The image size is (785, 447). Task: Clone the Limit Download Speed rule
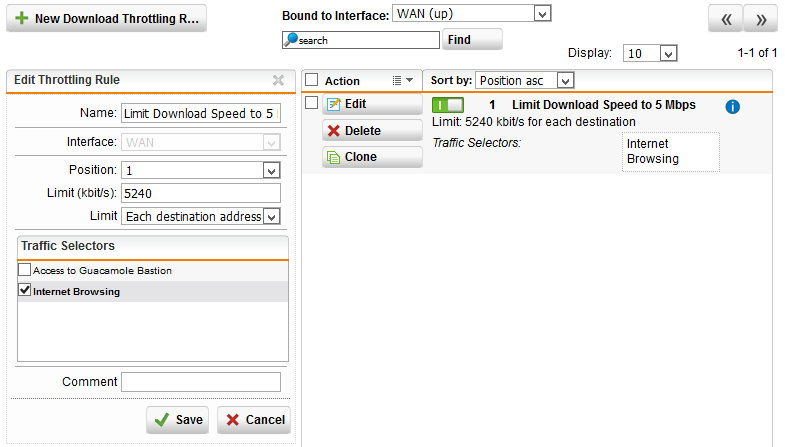coord(372,157)
